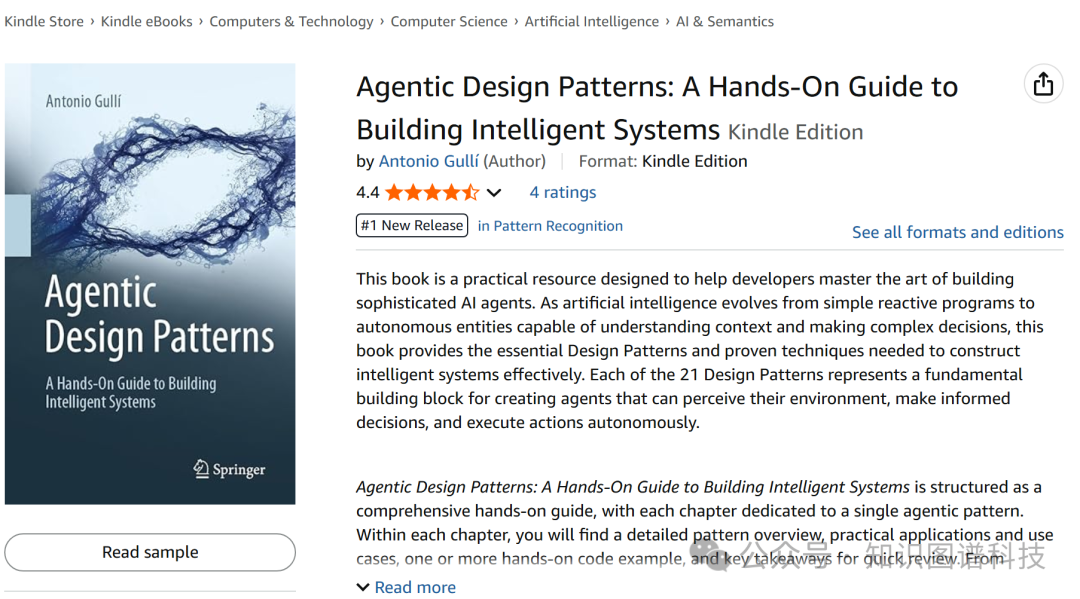The height and width of the screenshot is (599, 1080).
Task: Click the Agentic Design Patterns book cover
Action: [x=150, y=284]
